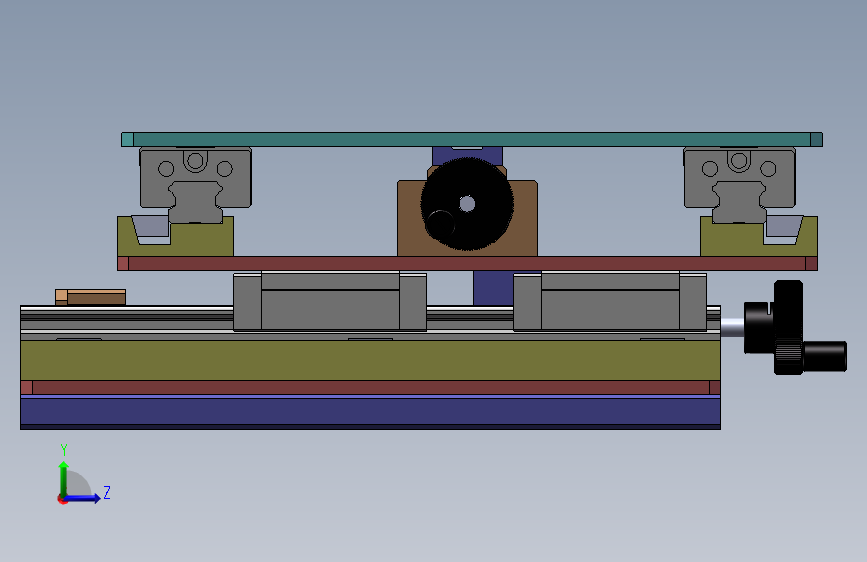Select the large olive base plate

click(370, 360)
